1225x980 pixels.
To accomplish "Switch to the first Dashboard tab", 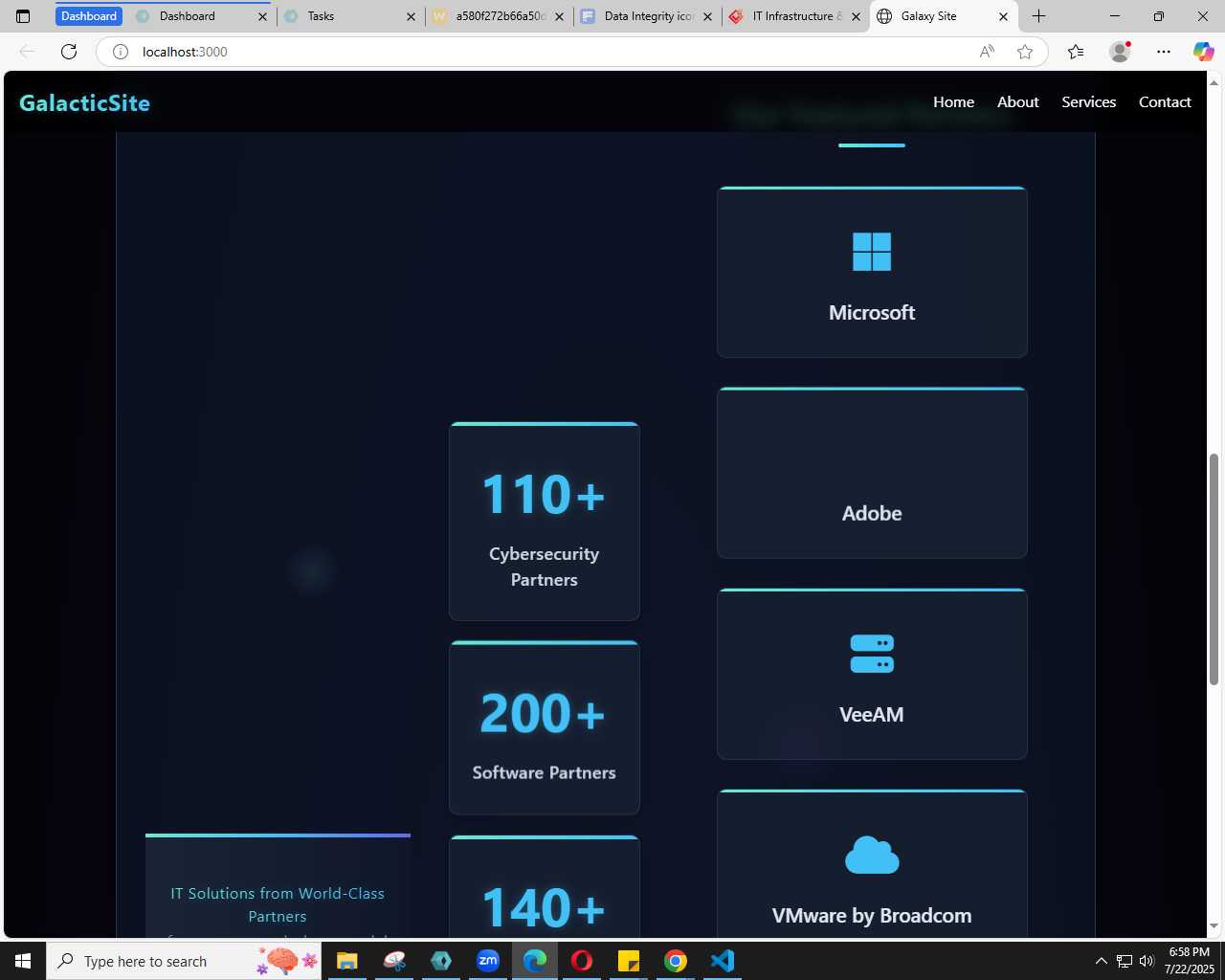I will 89,16.
